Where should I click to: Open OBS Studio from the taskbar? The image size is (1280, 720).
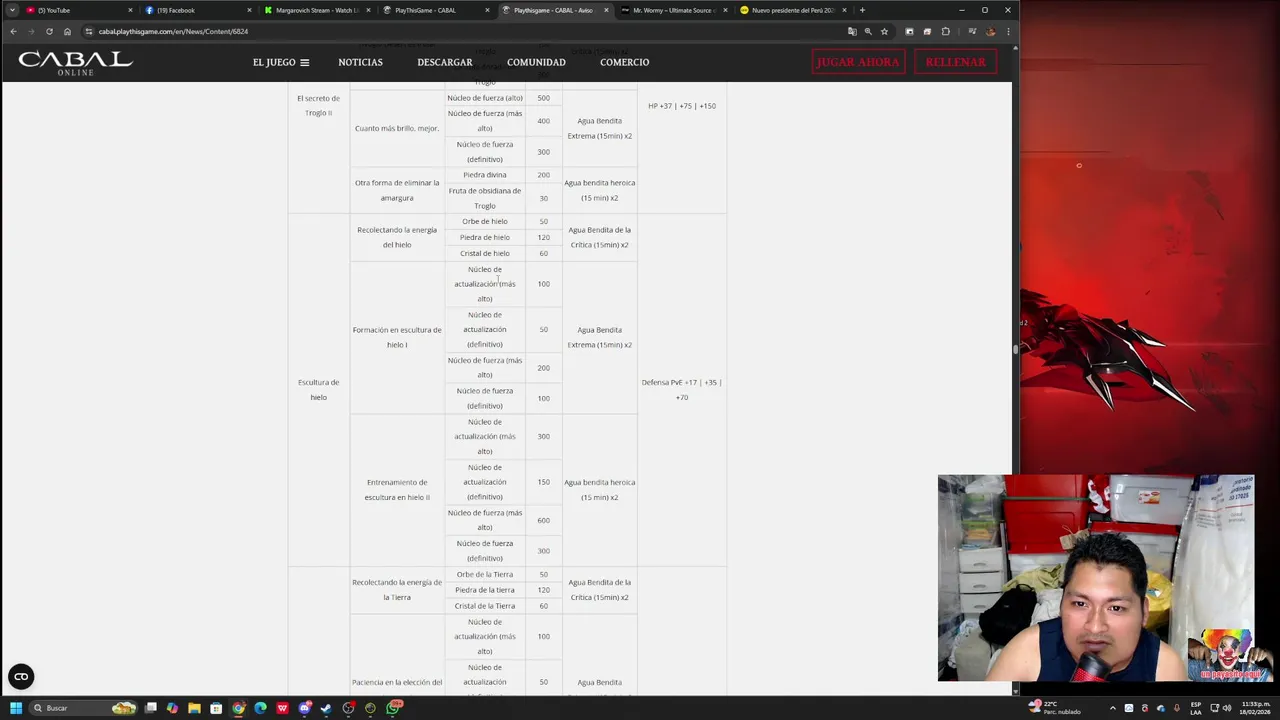coord(348,708)
